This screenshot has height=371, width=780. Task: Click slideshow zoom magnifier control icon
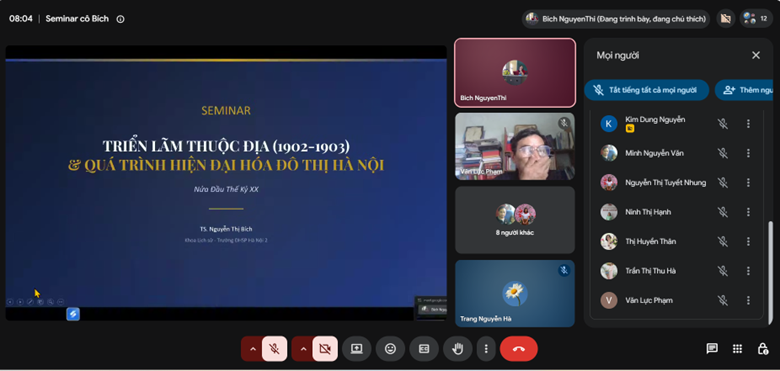50,302
